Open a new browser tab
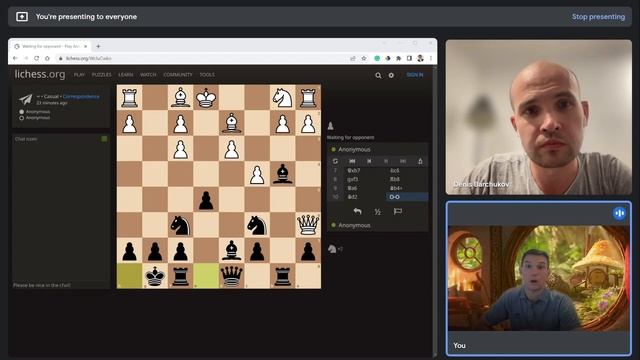640x360 pixels. (98, 46)
